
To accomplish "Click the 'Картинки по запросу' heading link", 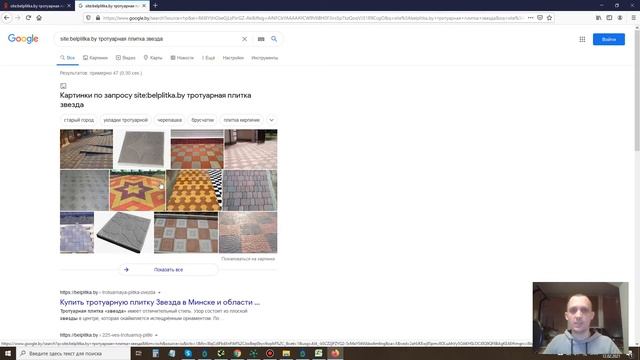I will [x=156, y=100].
